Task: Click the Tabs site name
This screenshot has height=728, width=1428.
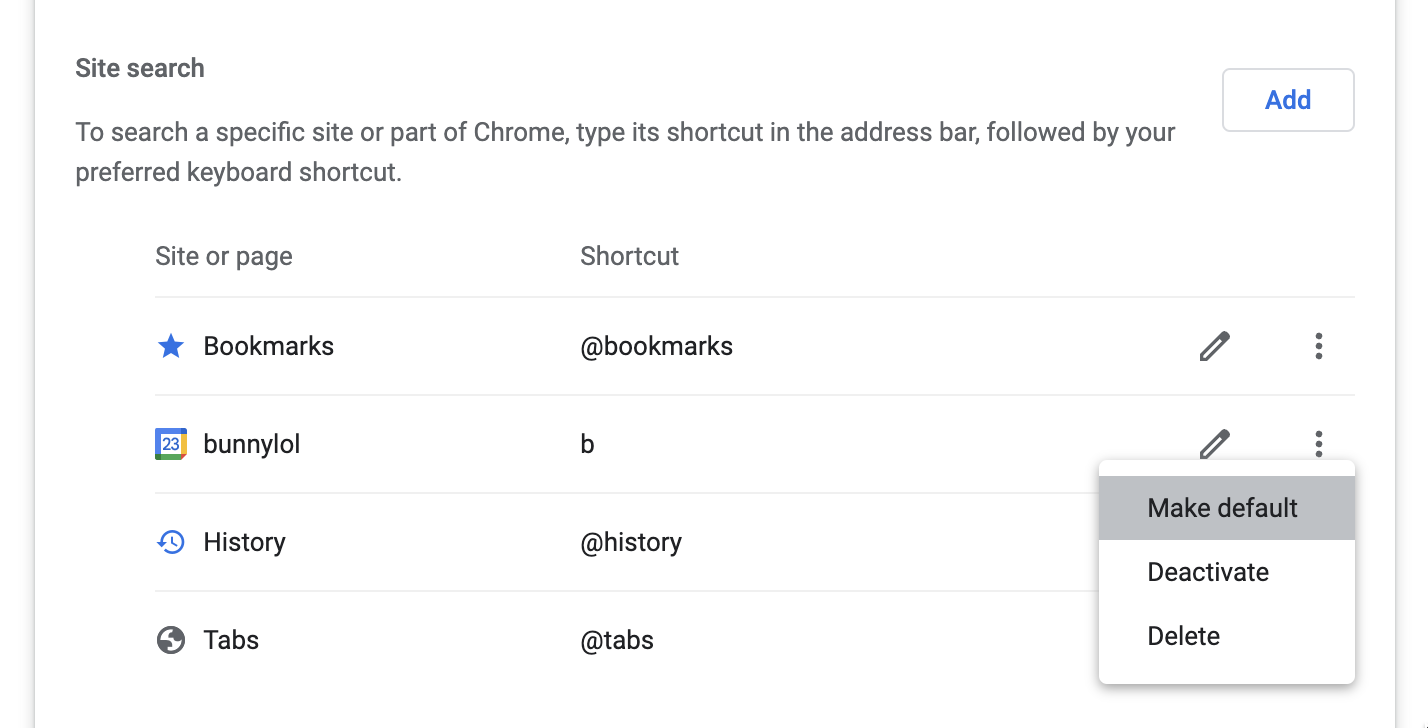Action: (231, 640)
